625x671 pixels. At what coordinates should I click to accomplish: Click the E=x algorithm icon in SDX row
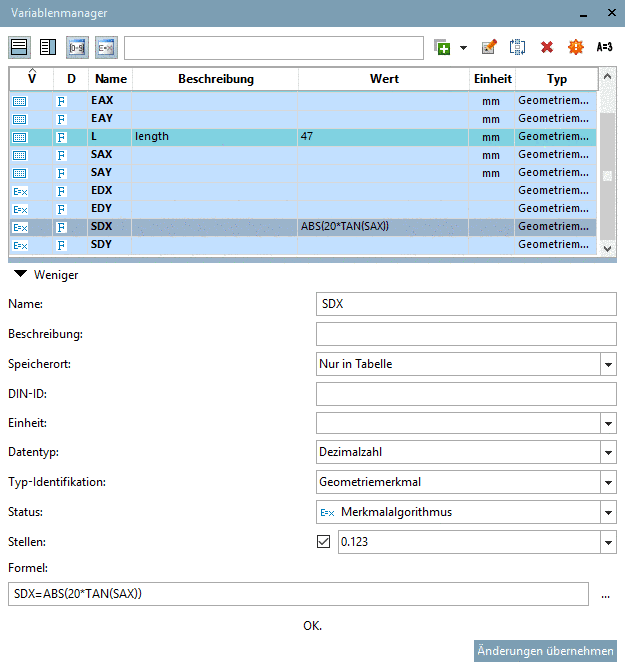[x=20, y=228]
